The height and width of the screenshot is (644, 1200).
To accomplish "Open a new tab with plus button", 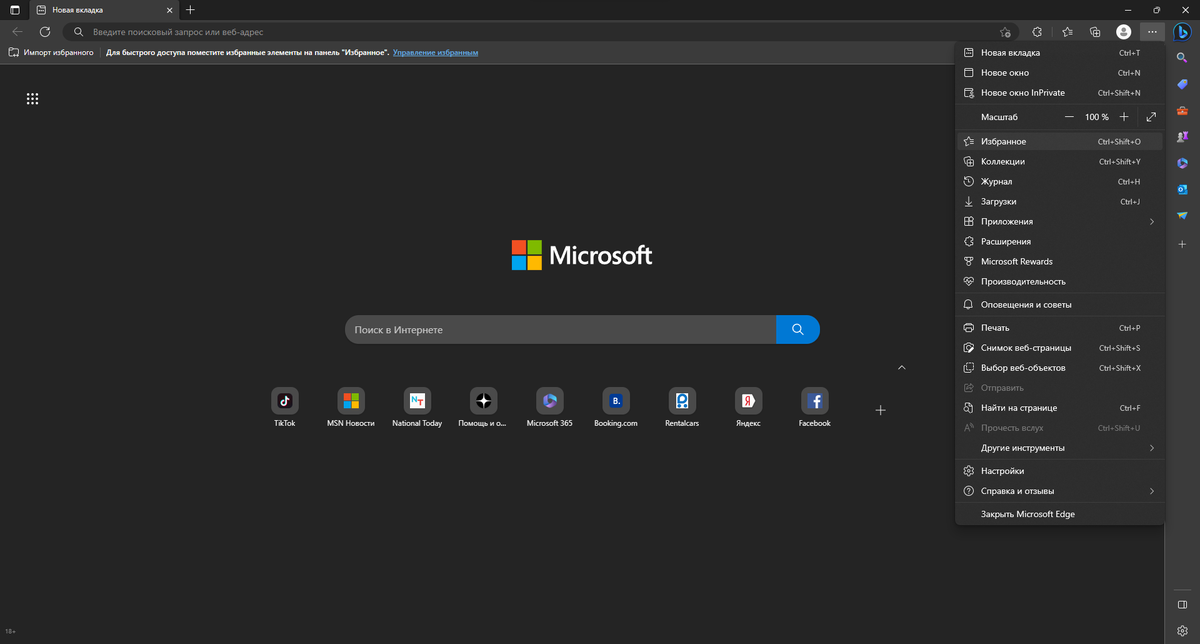I will pyautogui.click(x=190, y=9).
